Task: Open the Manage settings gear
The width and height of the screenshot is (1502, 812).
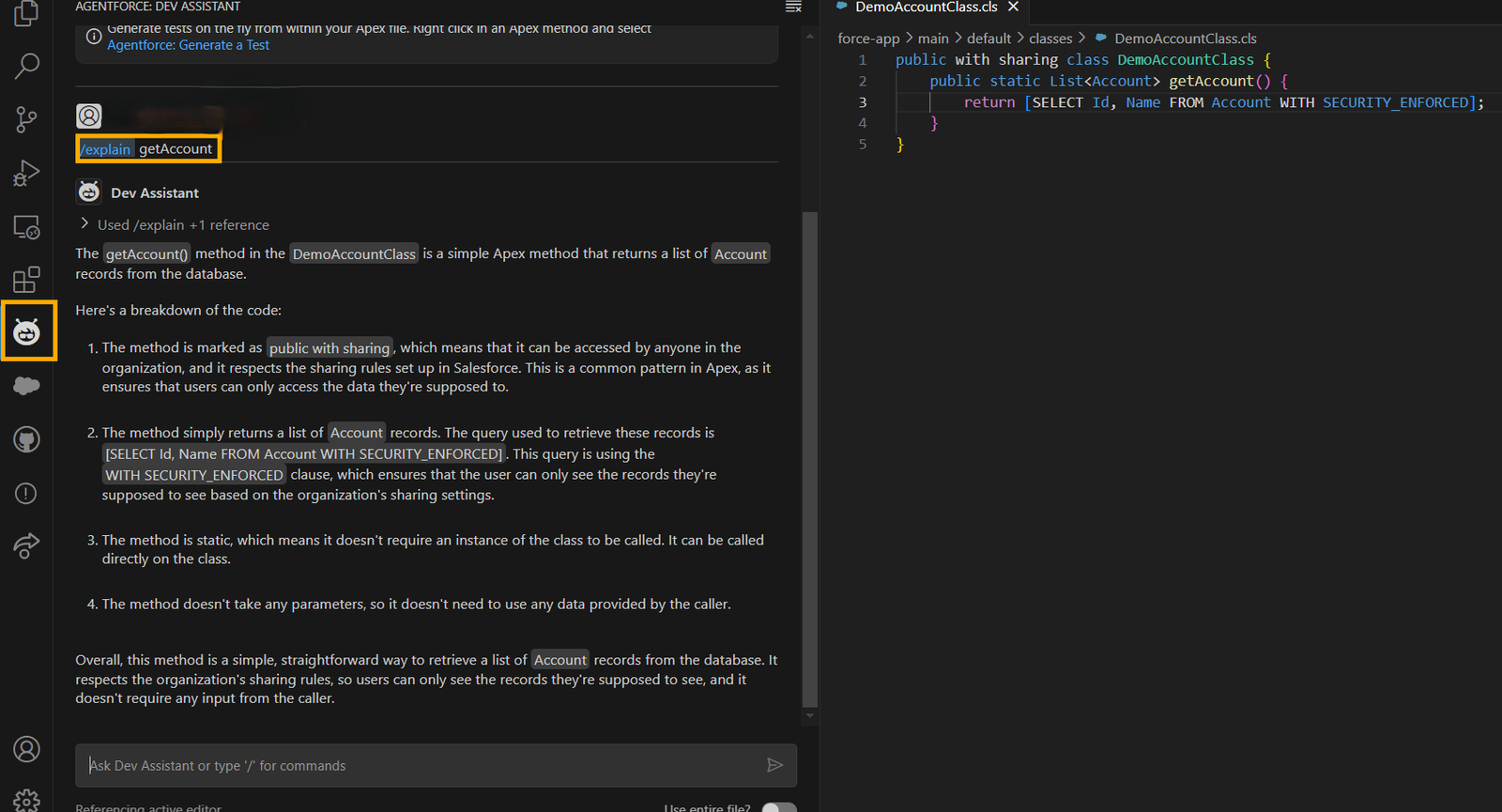Action: [26, 801]
